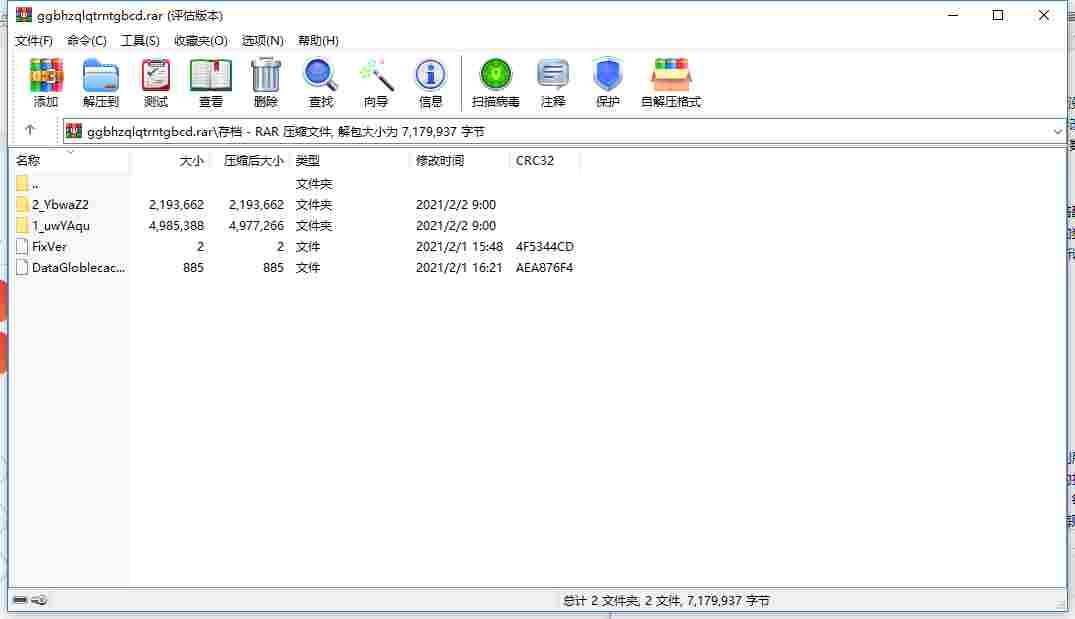The width and height of the screenshot is (1075, 619).
Task: Sort by the 压缩后大小 column header
Action: [x=249, y=160]
